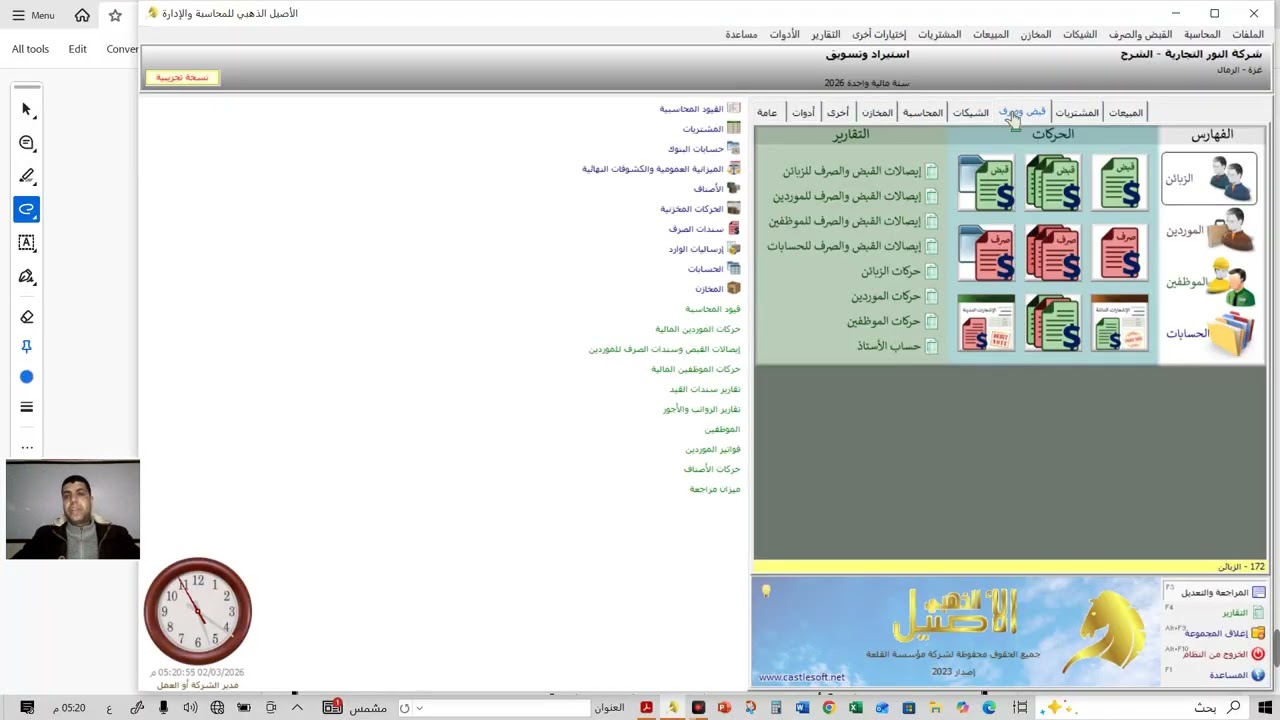The image size is (1280, 720).
Task: Open the multiple payment vouchers (صرف) stacked icon
Action: 1053,252
